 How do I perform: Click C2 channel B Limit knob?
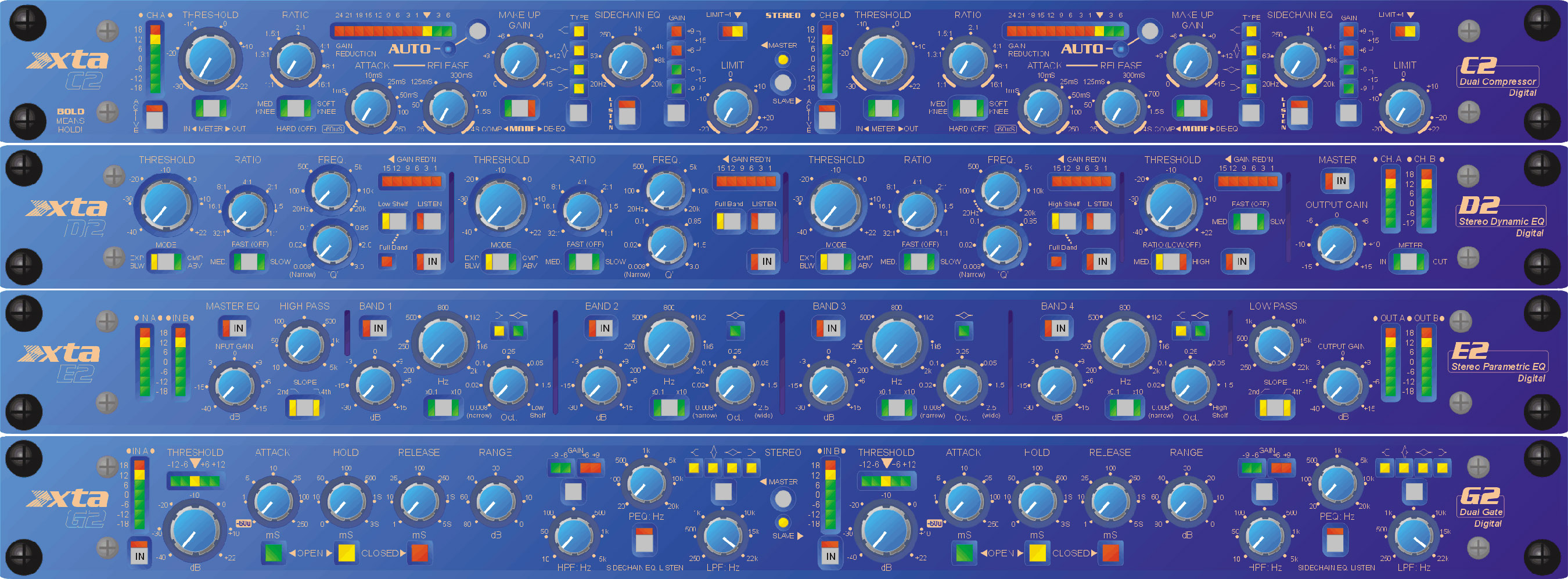pos(1405,109)
